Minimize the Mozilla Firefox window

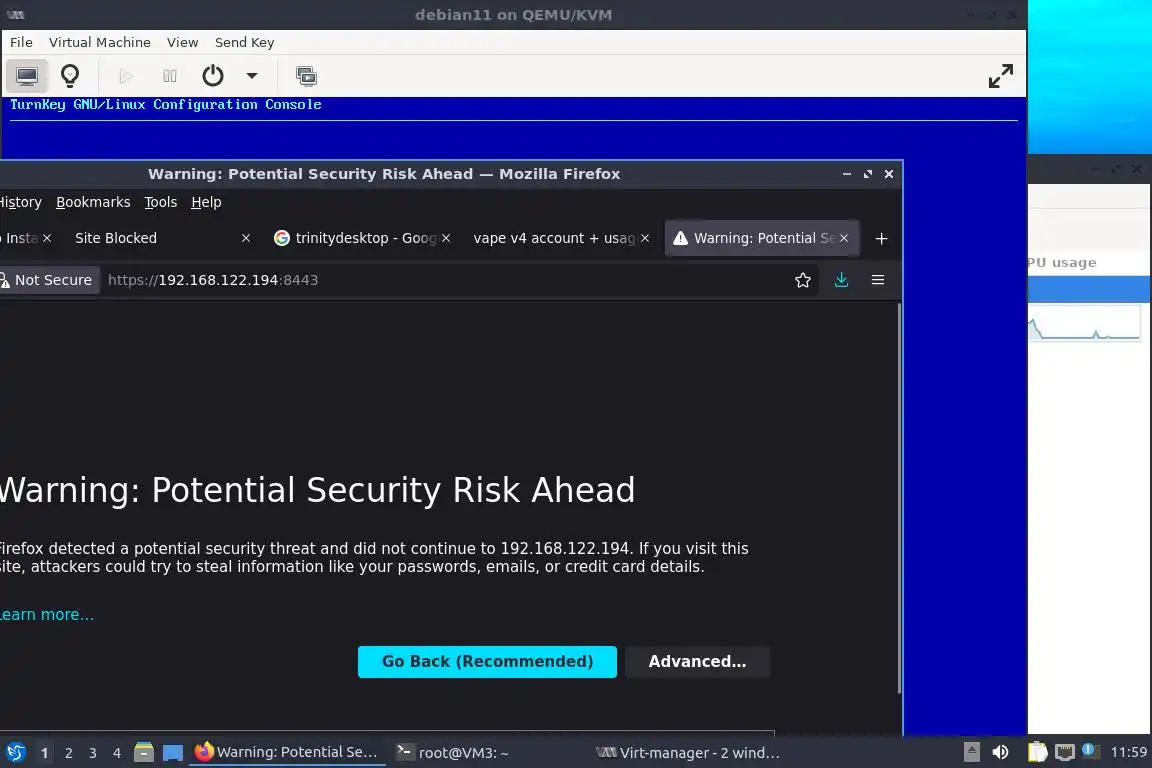coord(847,174)
